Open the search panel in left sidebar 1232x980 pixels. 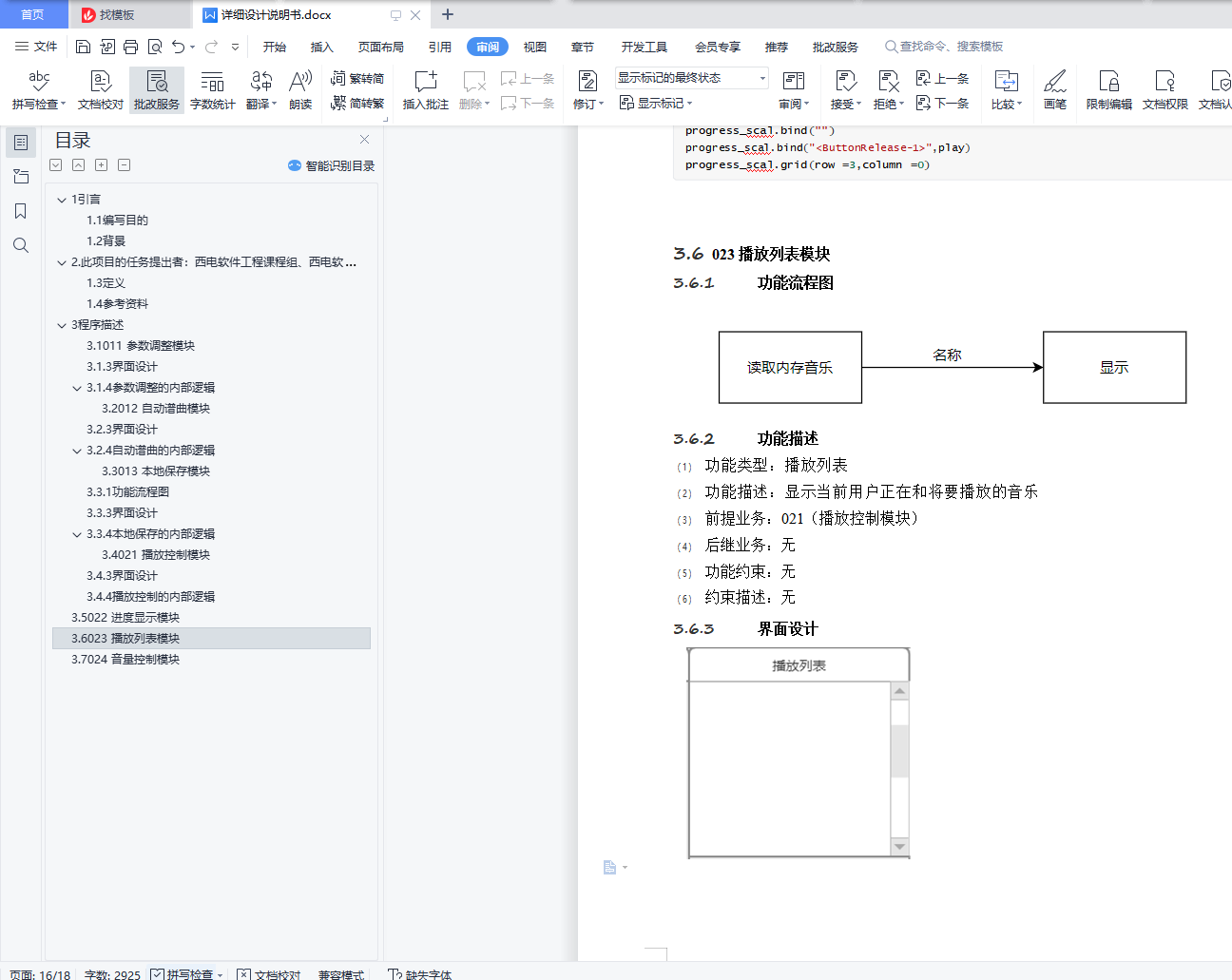[21, 245]
